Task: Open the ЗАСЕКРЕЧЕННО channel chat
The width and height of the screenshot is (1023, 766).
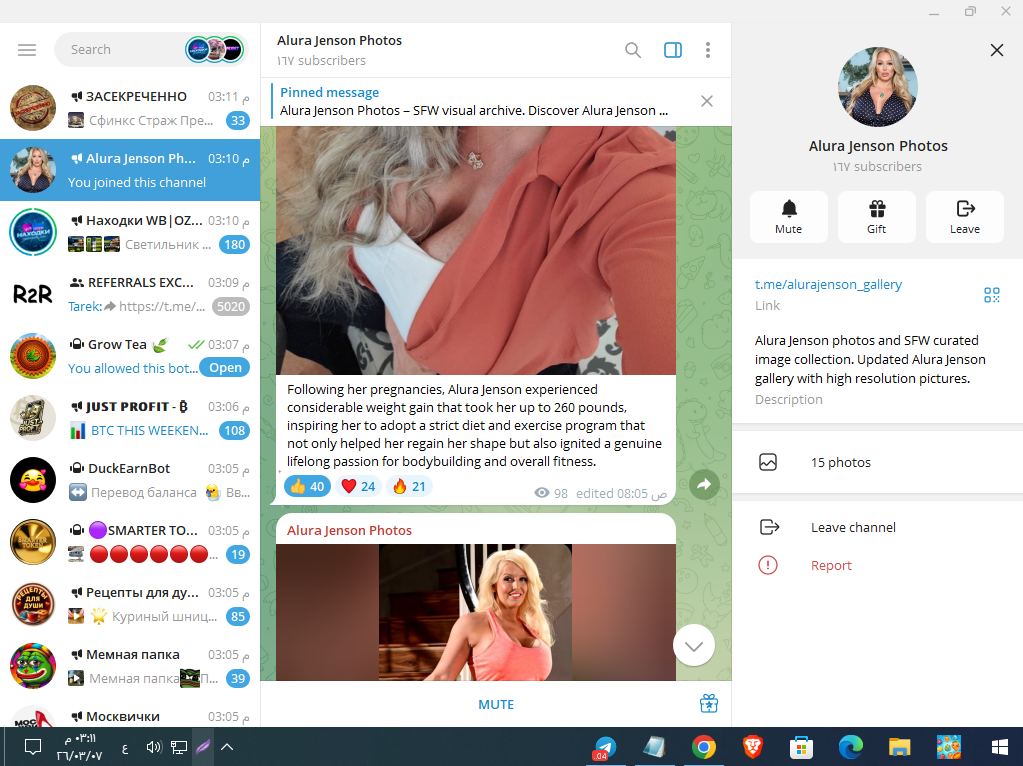Action: click(130, 108)
